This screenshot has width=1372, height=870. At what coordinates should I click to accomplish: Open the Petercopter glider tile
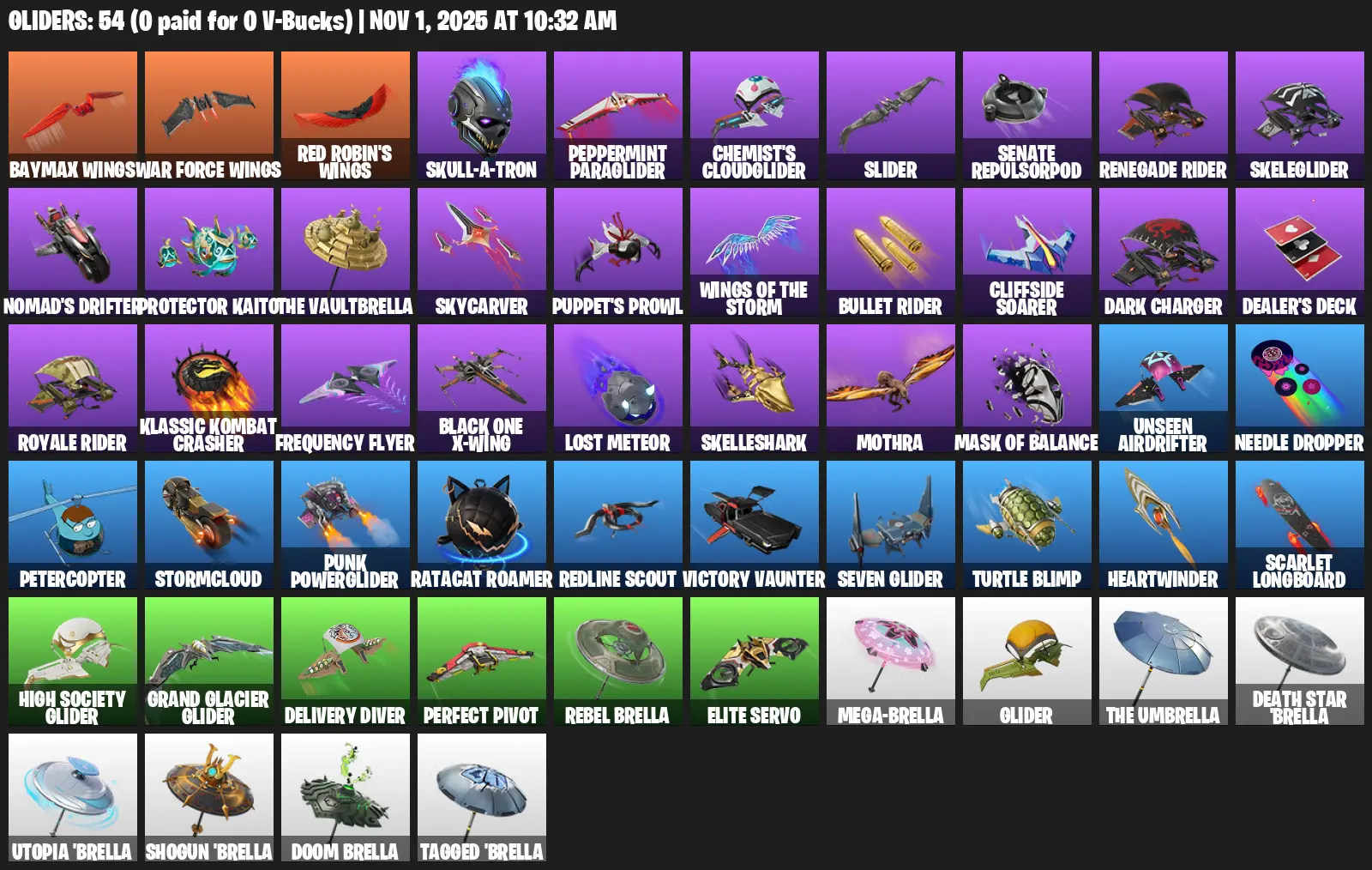click(x=73, y=525)
